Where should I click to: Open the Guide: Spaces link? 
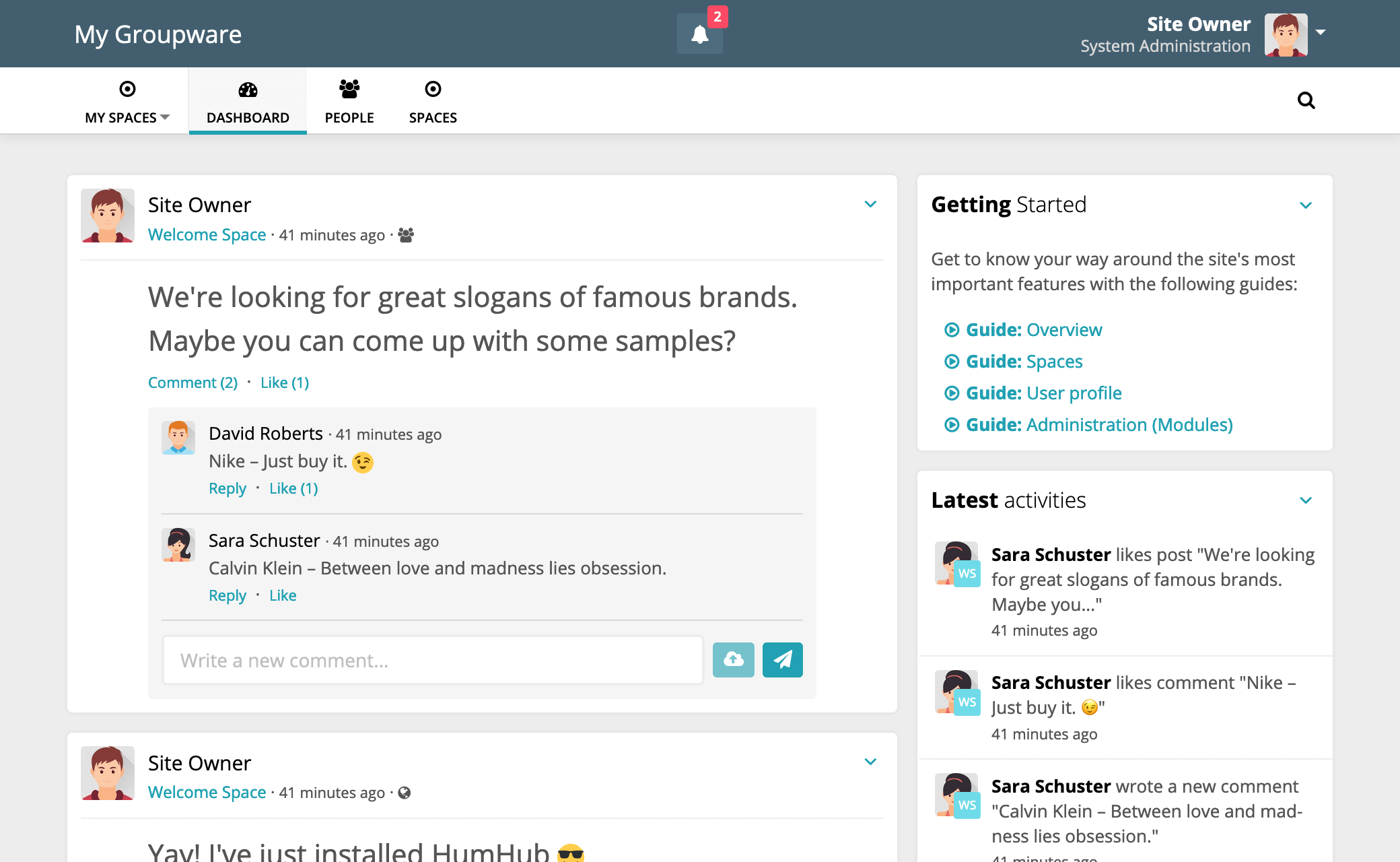pos(1024,362)
